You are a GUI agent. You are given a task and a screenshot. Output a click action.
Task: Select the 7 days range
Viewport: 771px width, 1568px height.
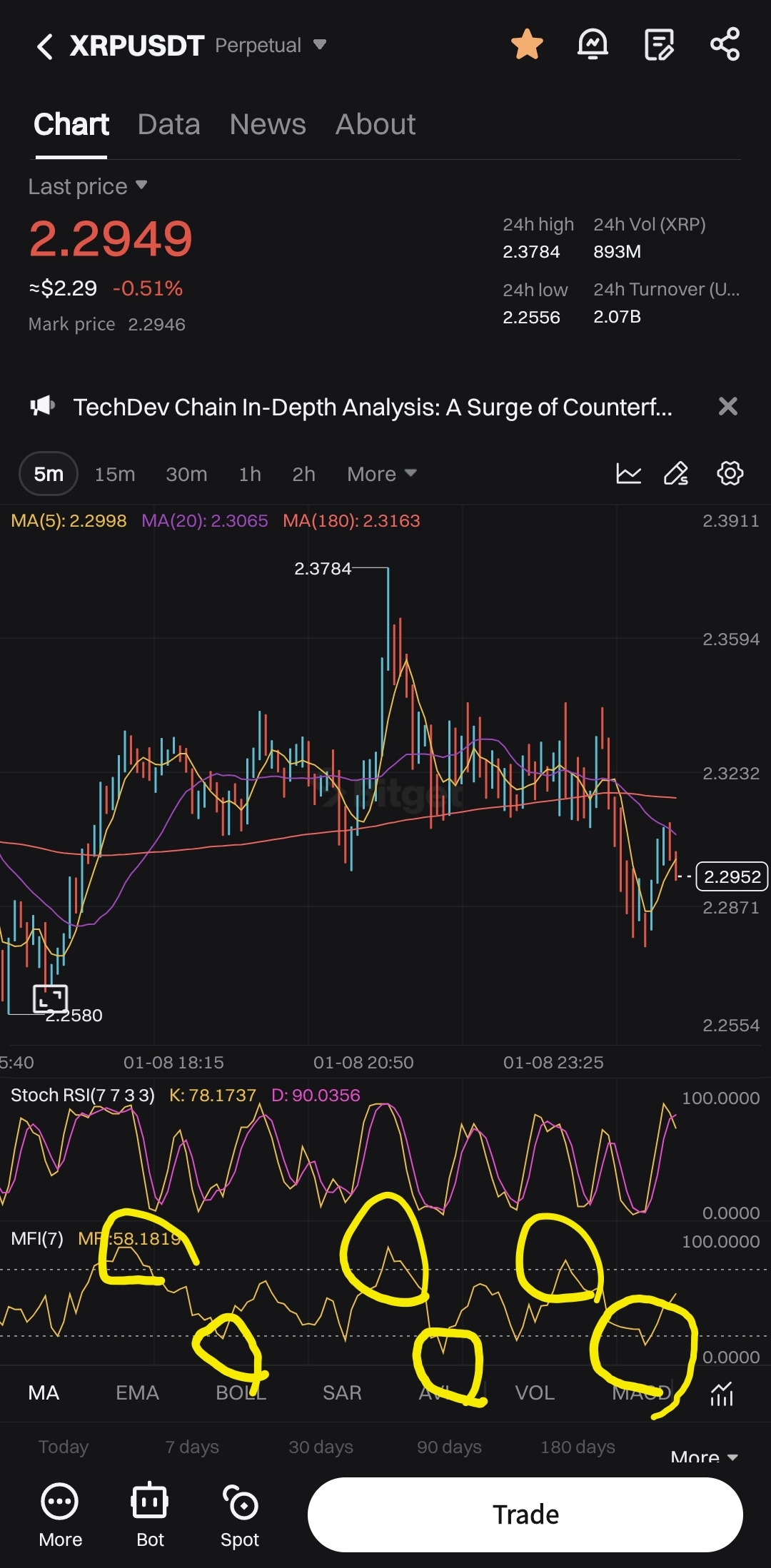pos(192,1447)
